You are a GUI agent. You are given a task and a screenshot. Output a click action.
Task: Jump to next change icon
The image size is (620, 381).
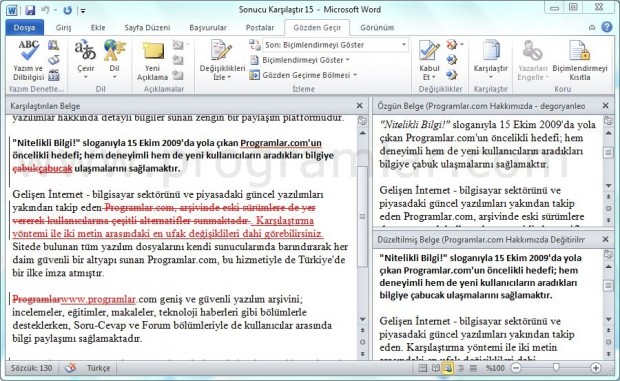coord(452,74)
